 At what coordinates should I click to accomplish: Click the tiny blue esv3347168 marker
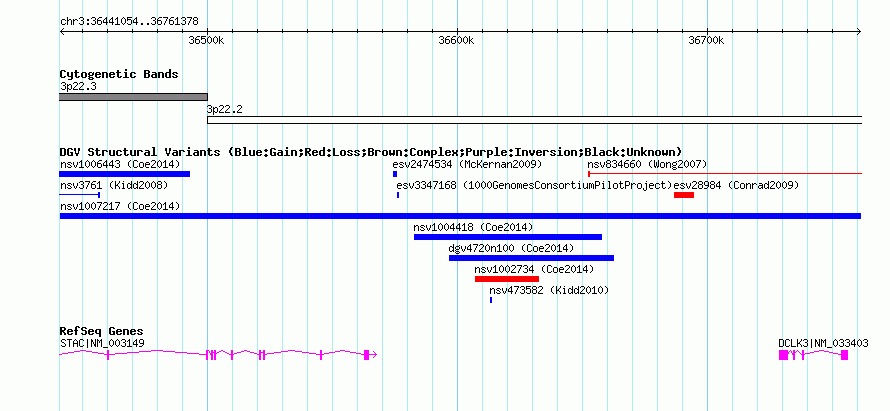pyautogui.click(x=398, y=195)
